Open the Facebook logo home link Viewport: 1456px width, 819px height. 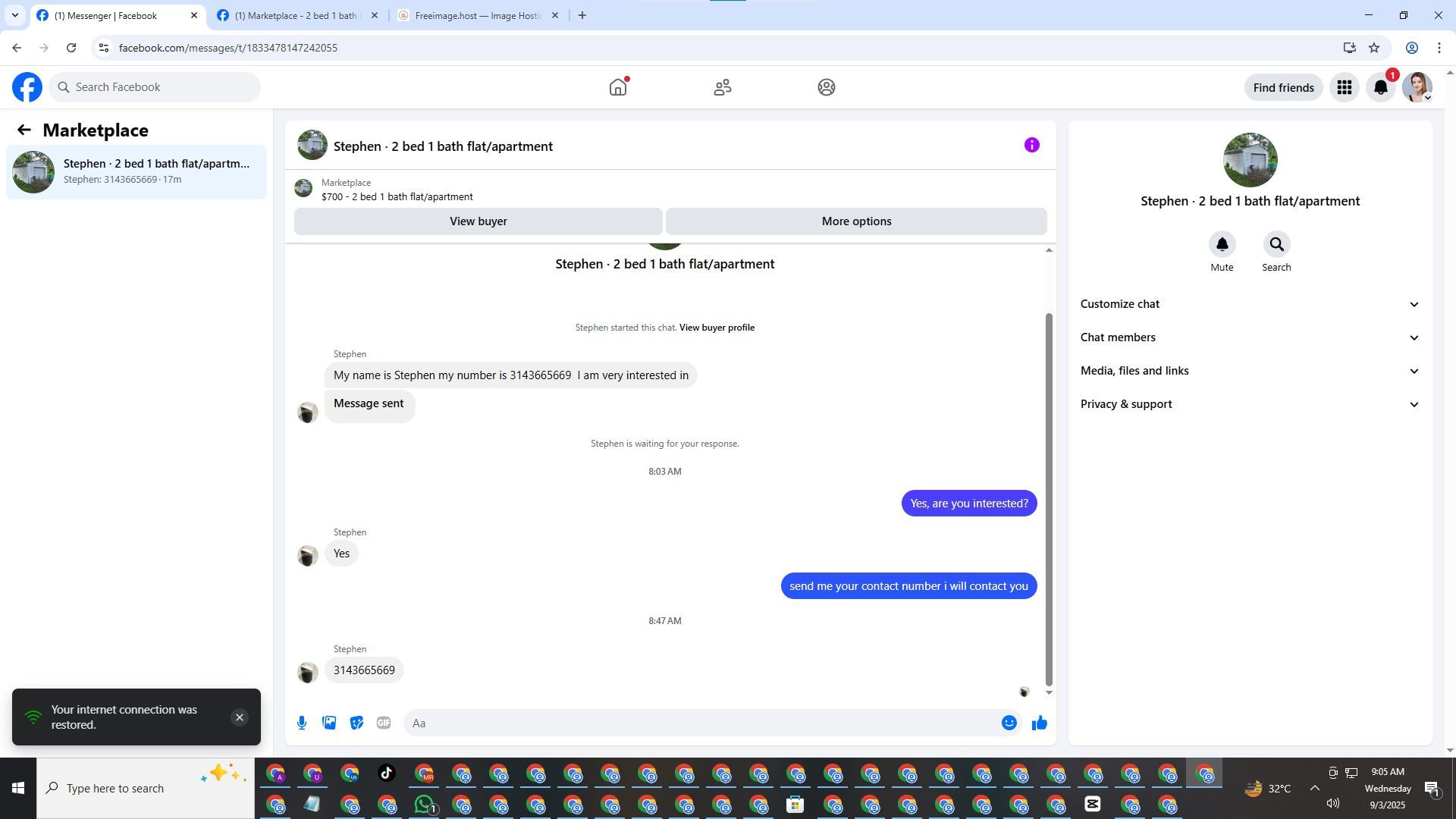(x=27, y=87)
